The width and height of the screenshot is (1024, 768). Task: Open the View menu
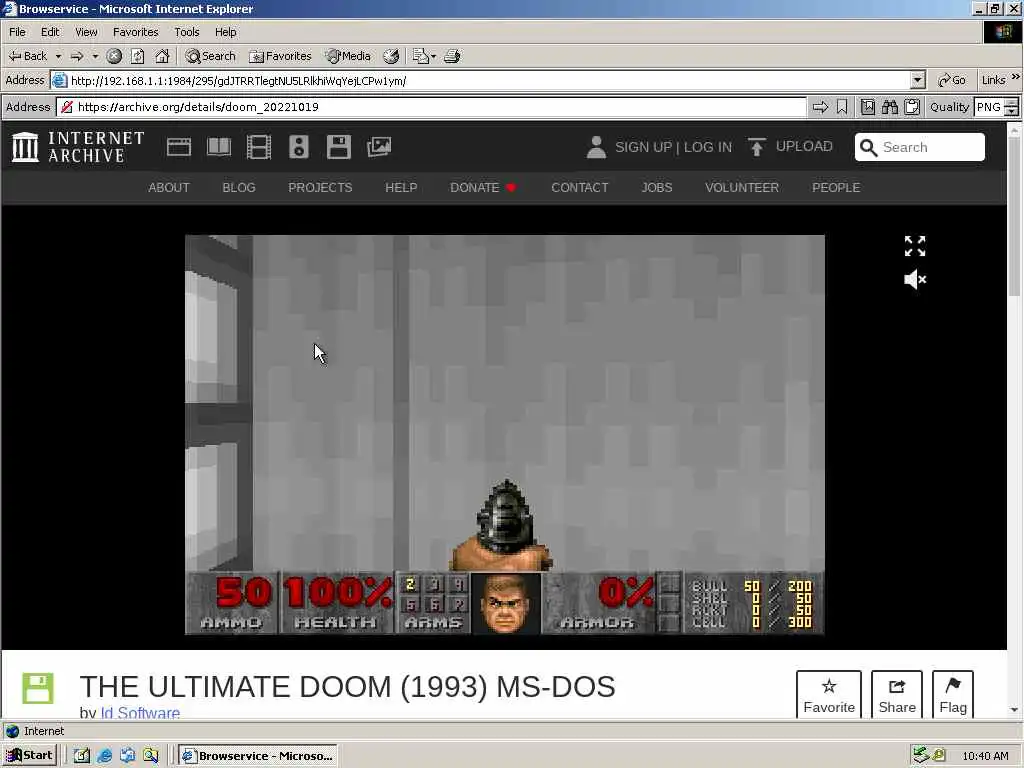pyautogui.click(x=86, y=32)
